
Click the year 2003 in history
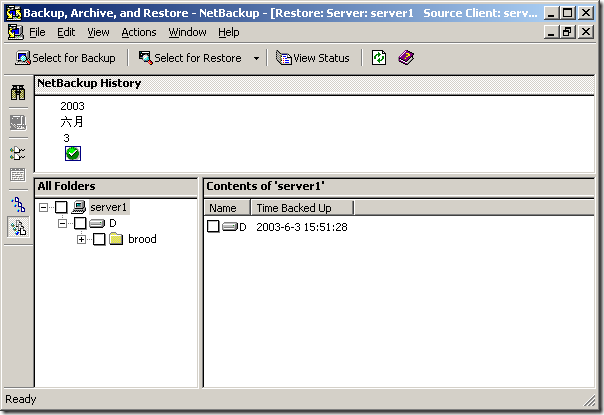(x=72, y=106)
